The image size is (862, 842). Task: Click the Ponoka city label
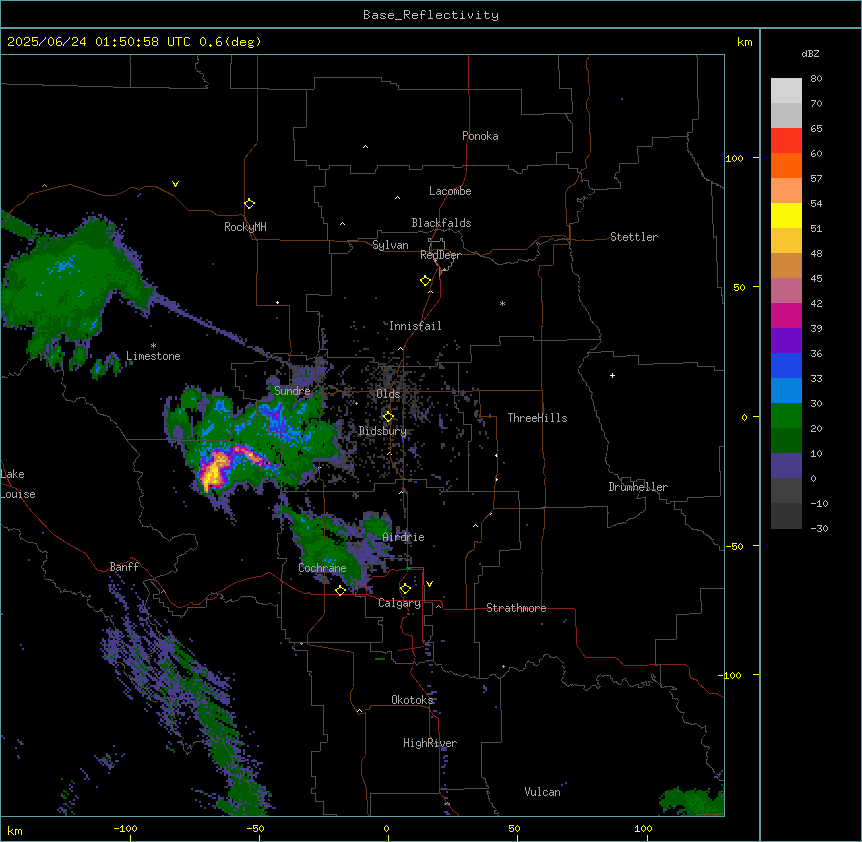click(x=480, y=136)
